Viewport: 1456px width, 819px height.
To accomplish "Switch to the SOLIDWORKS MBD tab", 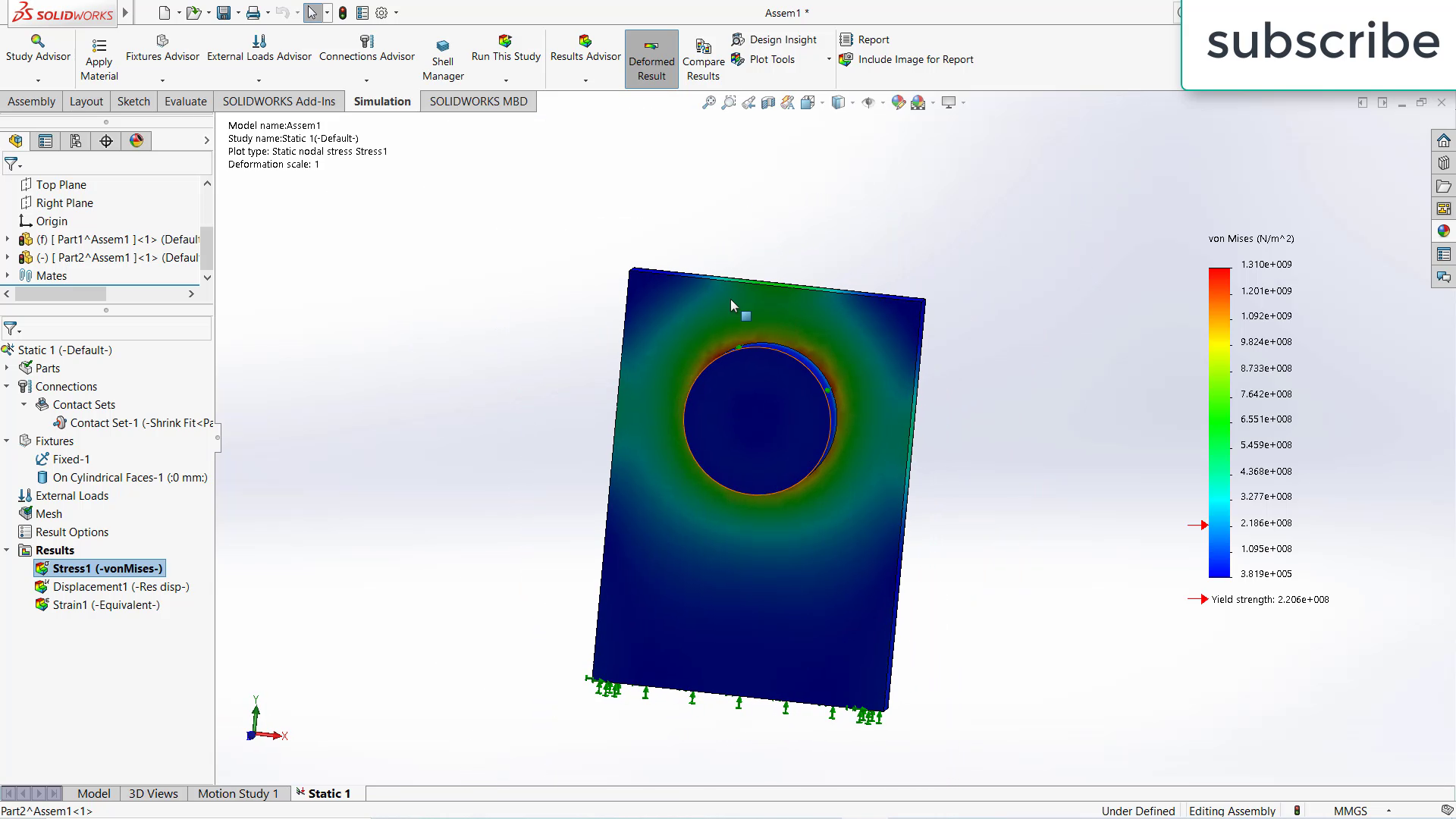I will pyautogui.click(x=478, y=101).
